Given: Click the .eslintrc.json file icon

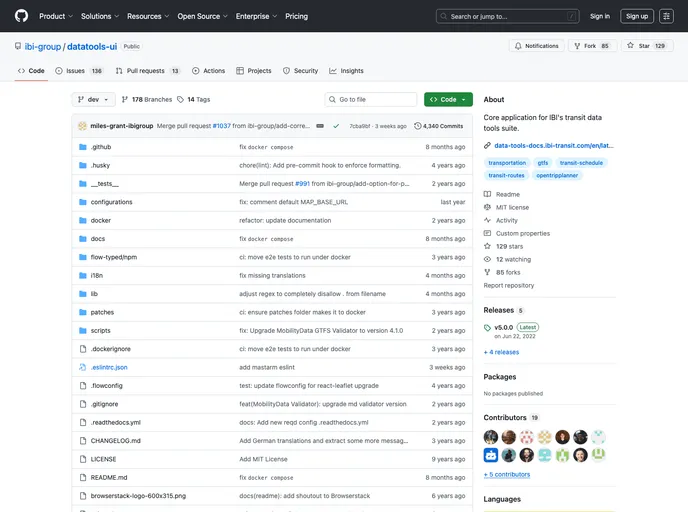Looking at the screenshot, I should coord(82,367).
